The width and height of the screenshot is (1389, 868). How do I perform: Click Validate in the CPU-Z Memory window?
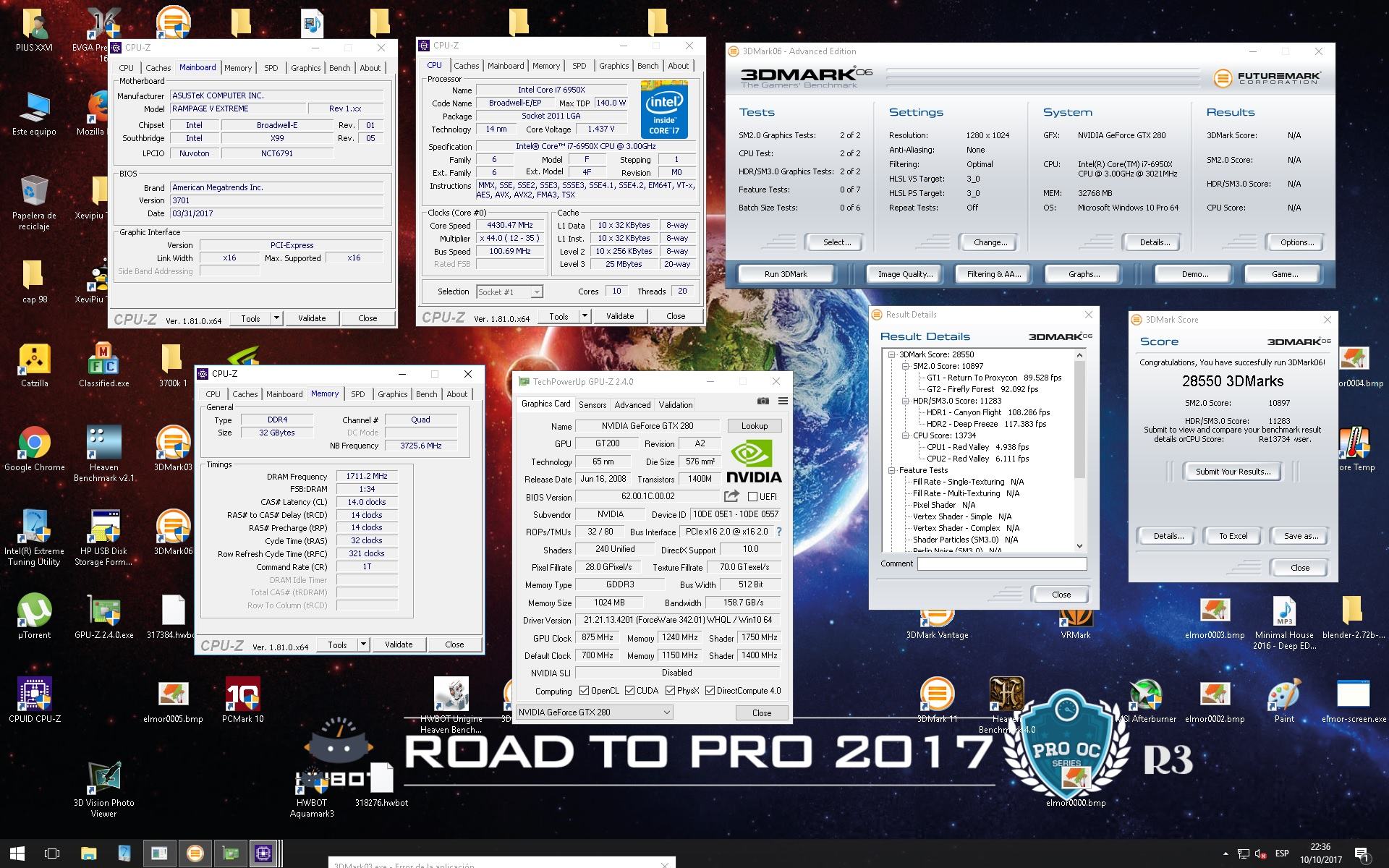[x=399, y=644]
